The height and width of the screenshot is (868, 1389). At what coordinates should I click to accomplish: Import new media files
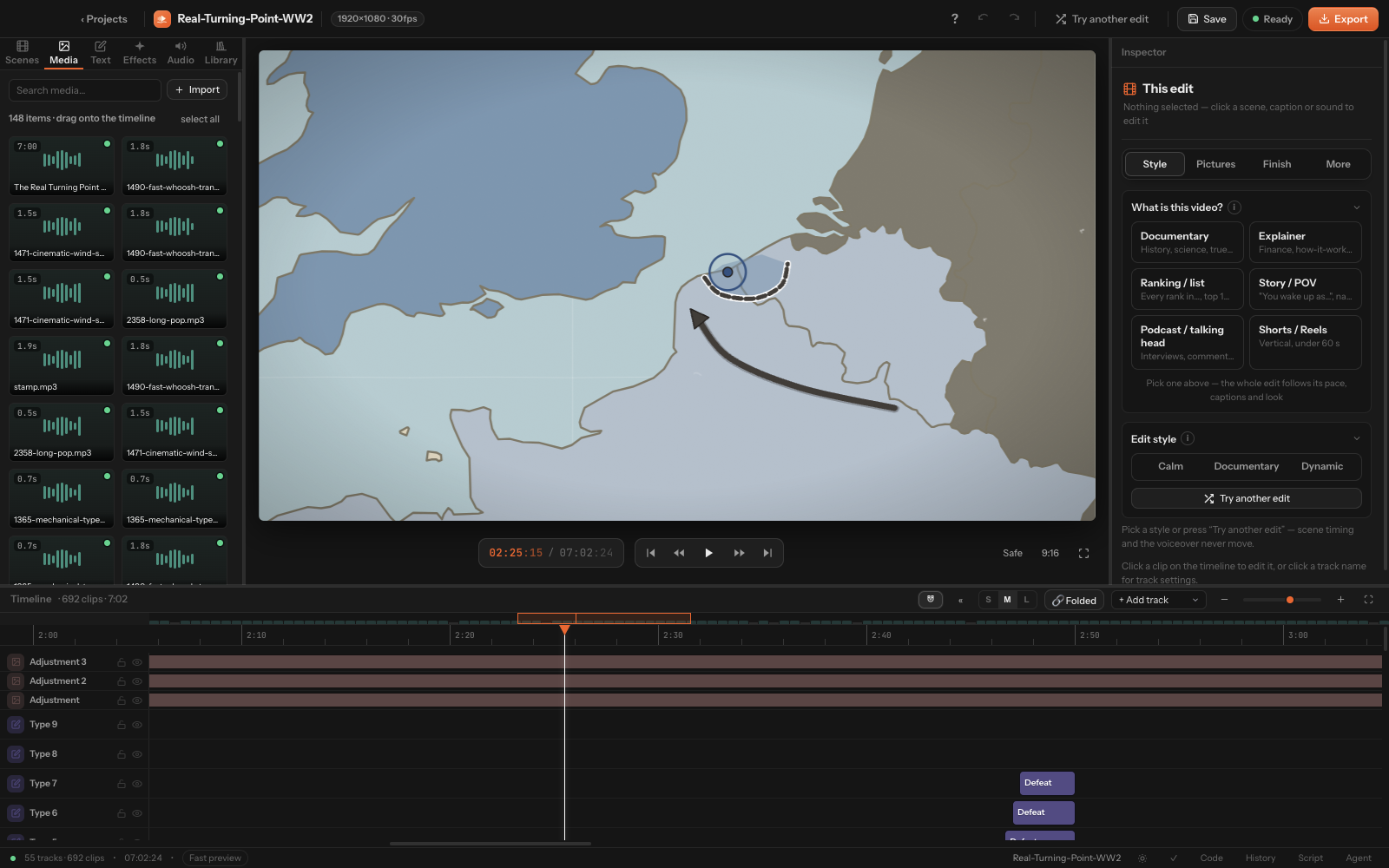pos(197,90)
